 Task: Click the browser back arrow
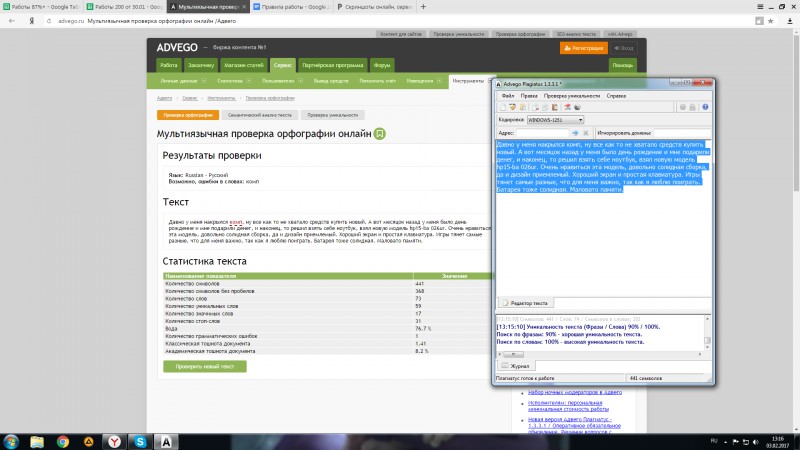pyautogui.click(x=12, y=21)
